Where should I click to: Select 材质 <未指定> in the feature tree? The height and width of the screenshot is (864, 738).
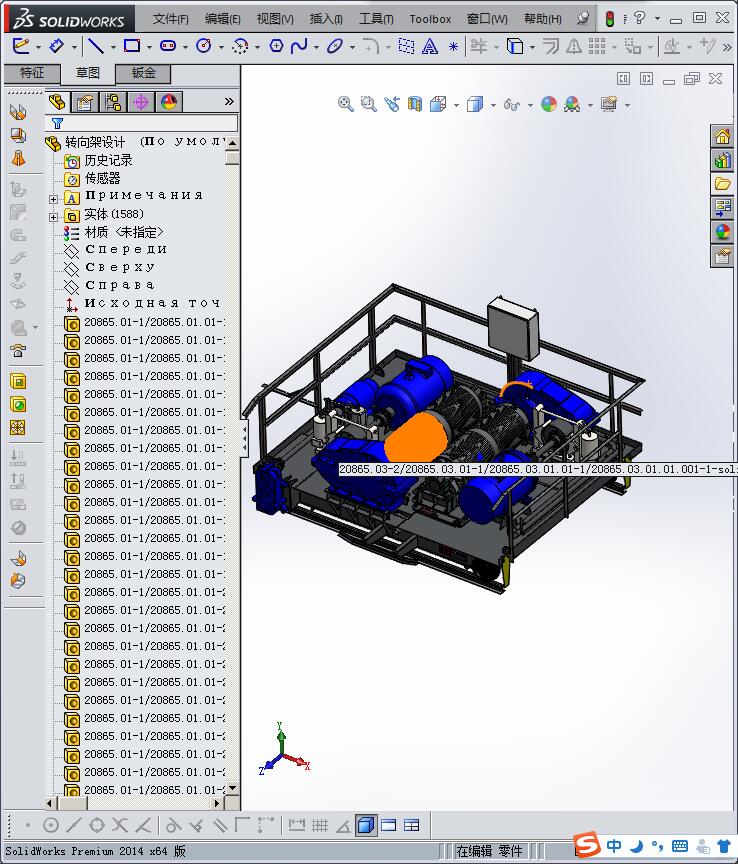pos(124,233)
